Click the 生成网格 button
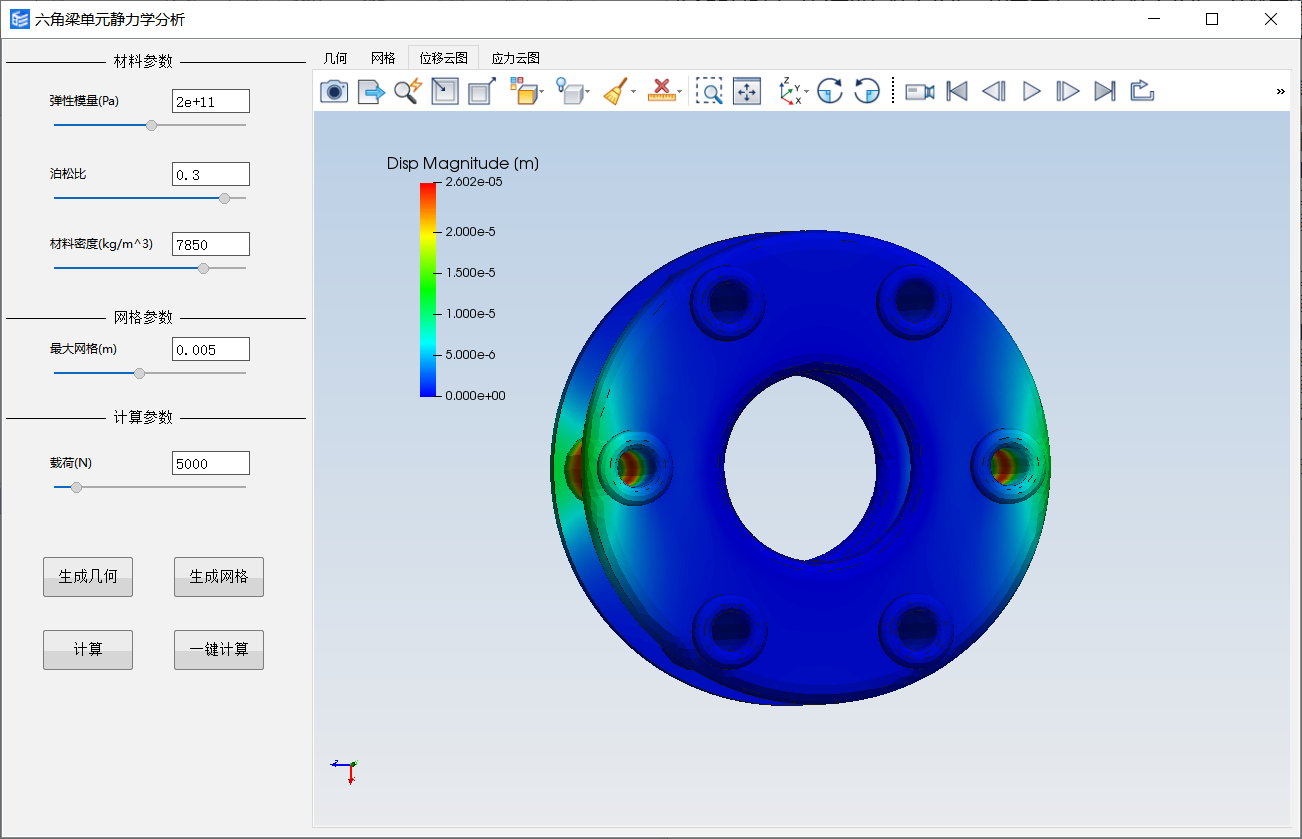This screenshot has height=839, width=1302. (219, 577)
